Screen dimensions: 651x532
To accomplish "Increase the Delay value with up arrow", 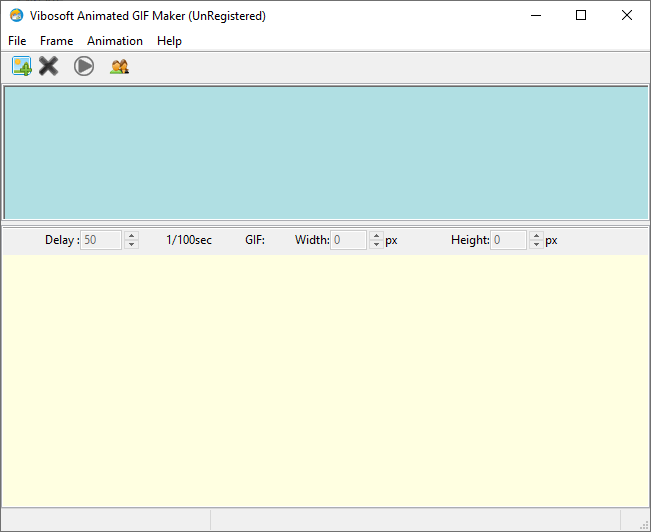I will pyautogui.click(x=132, y=236).
